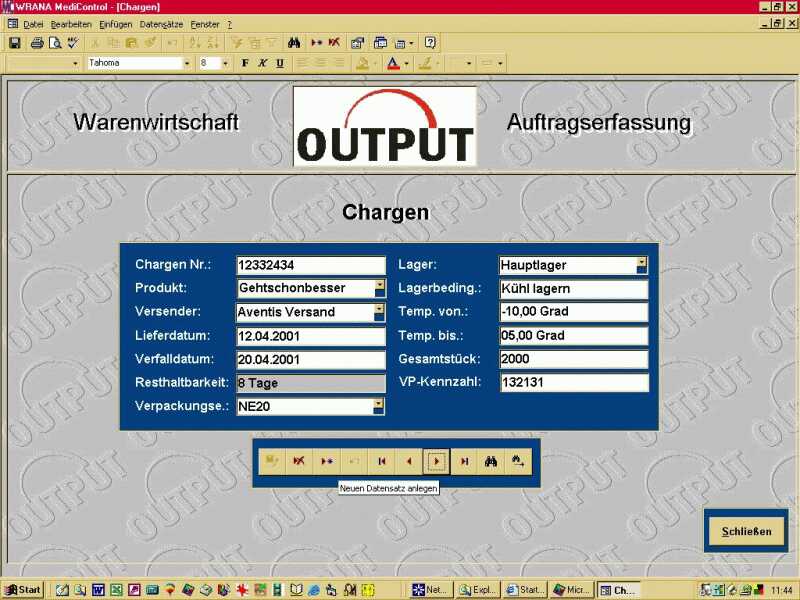
Task: Expand the Lager dropdown
Action: coord(642,265)
